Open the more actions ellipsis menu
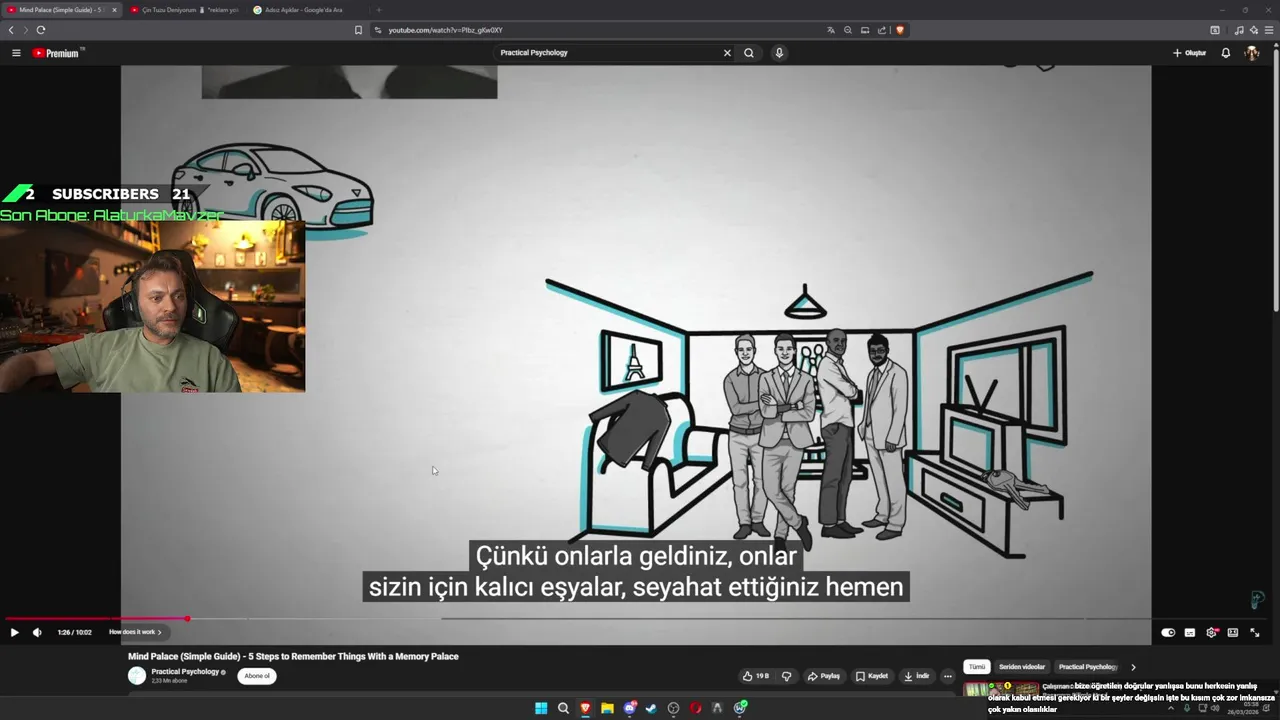This screenshot has width=1280, height=720. pos(948,676)
